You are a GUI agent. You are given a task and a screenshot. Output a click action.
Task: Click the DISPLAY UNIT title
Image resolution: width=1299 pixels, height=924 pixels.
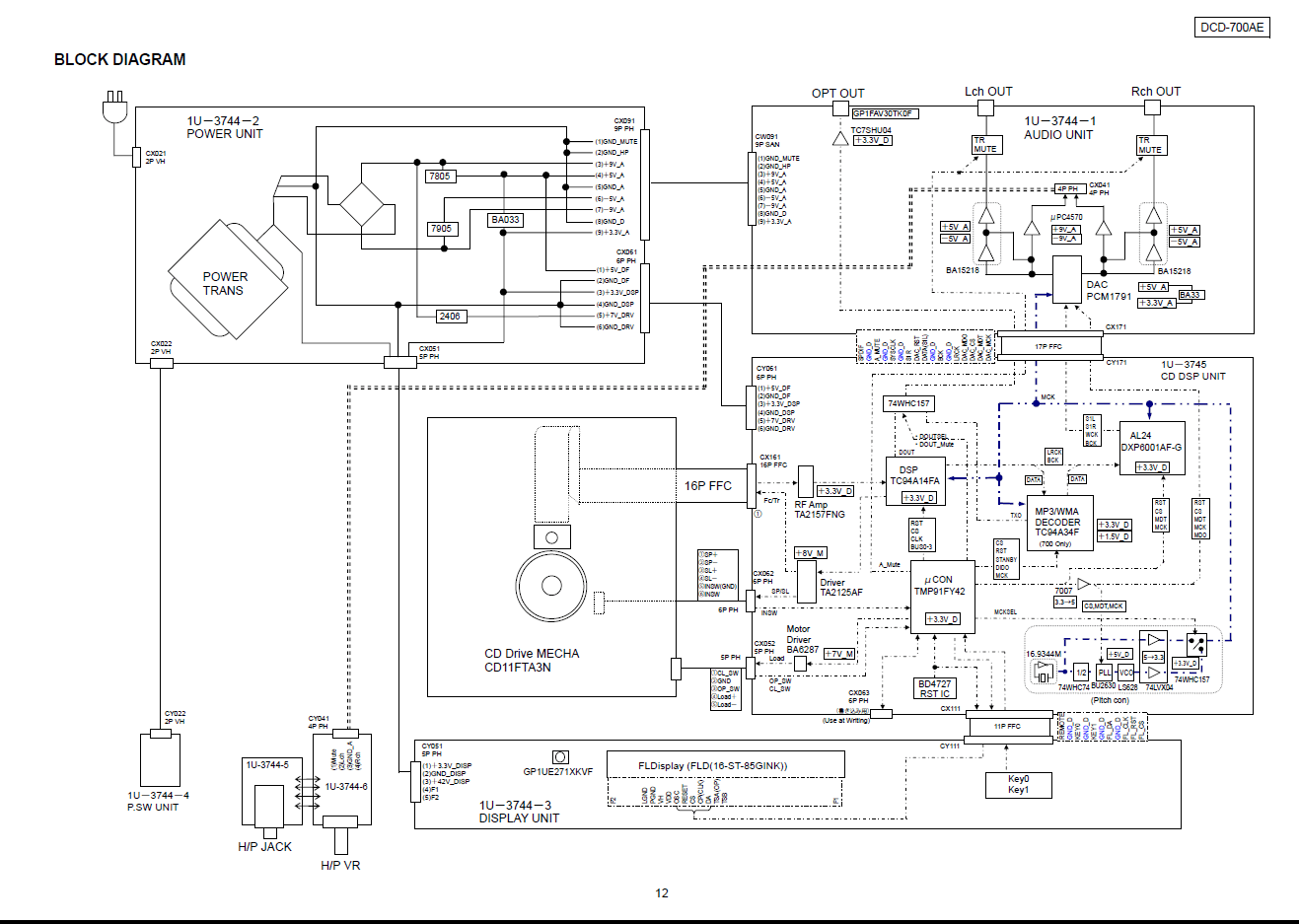[519, 818]
